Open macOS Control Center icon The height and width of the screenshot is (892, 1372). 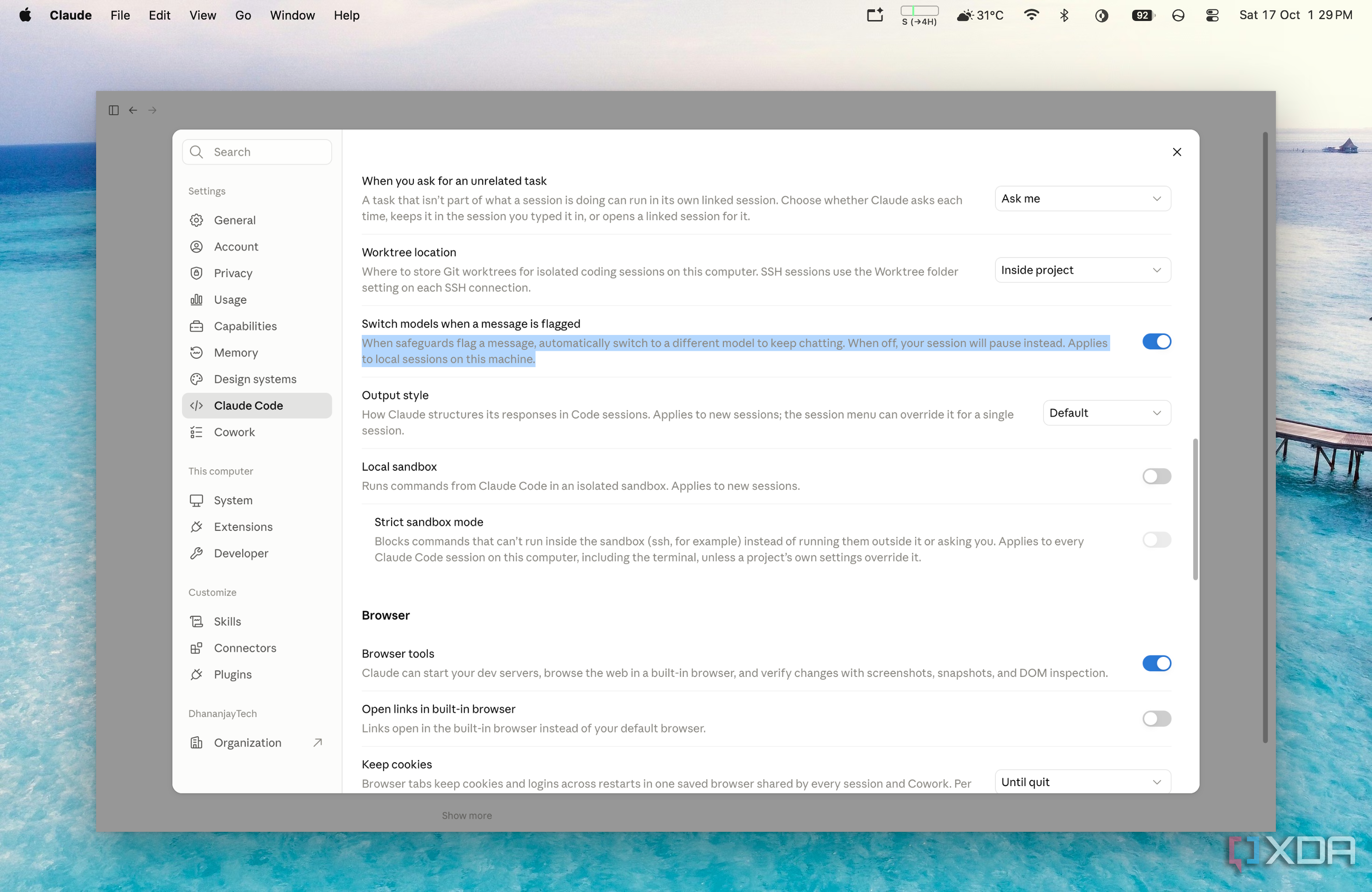coord(1212,15)
